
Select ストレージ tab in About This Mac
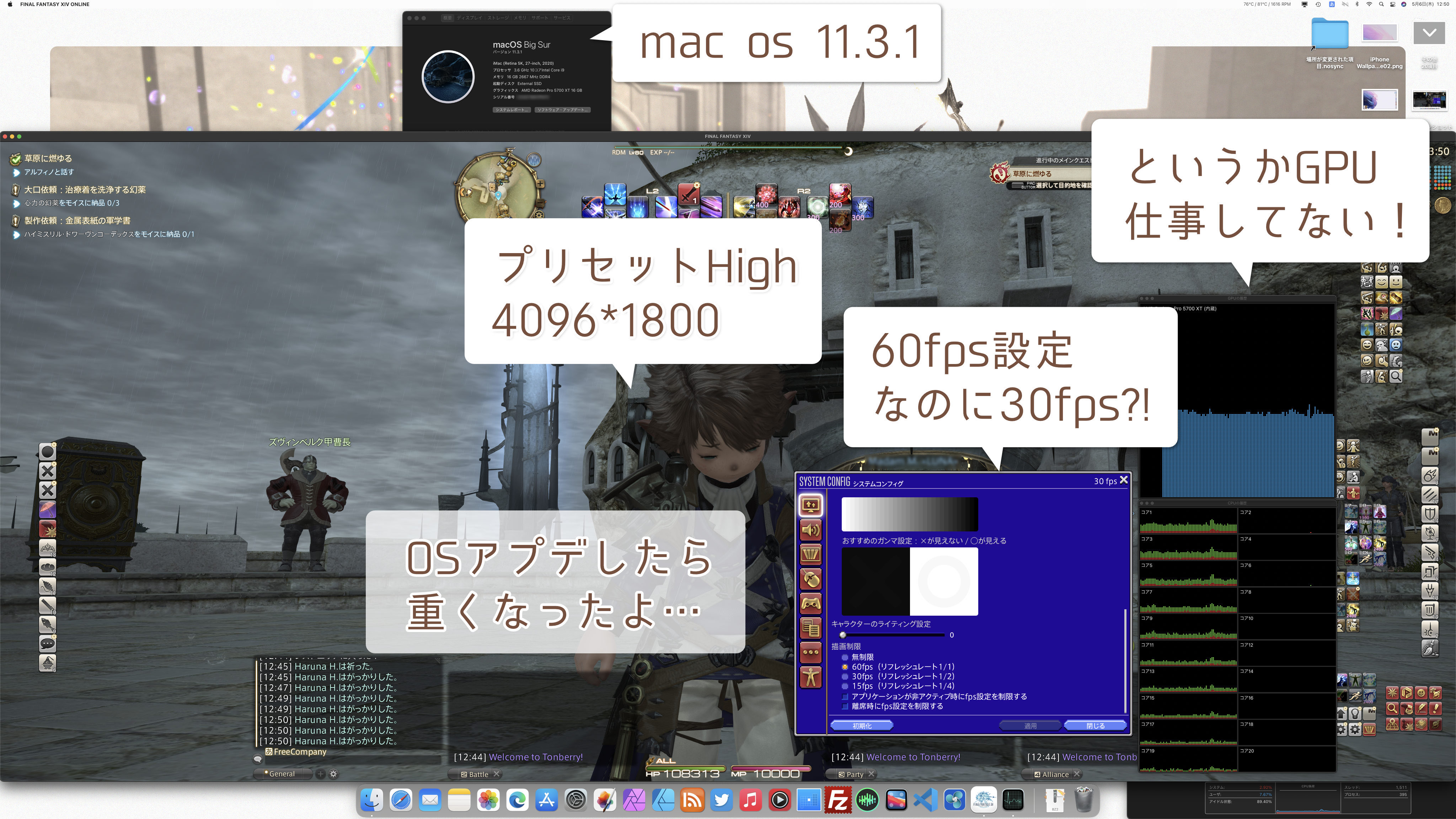498,18
